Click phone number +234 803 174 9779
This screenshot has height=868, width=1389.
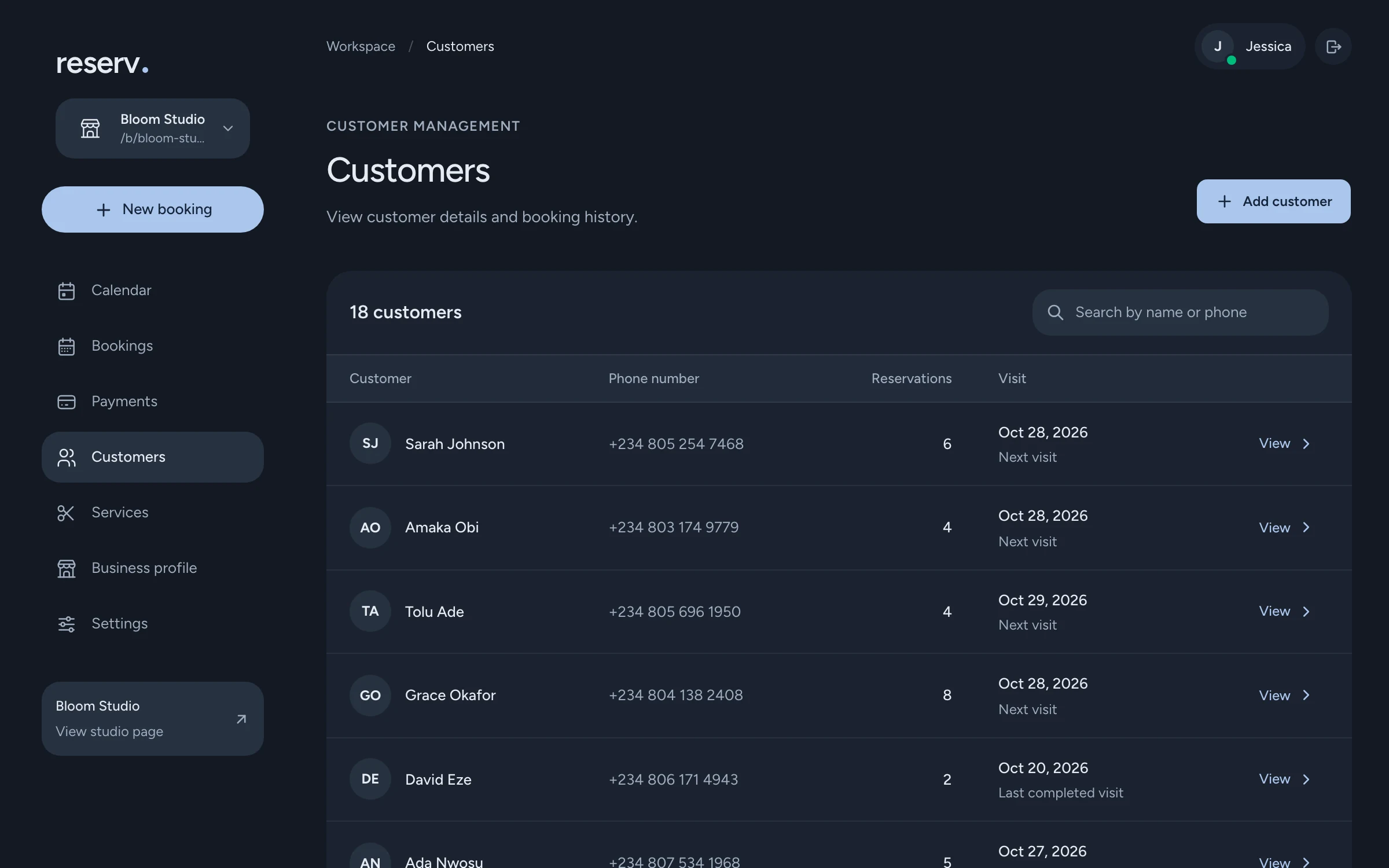674,527
